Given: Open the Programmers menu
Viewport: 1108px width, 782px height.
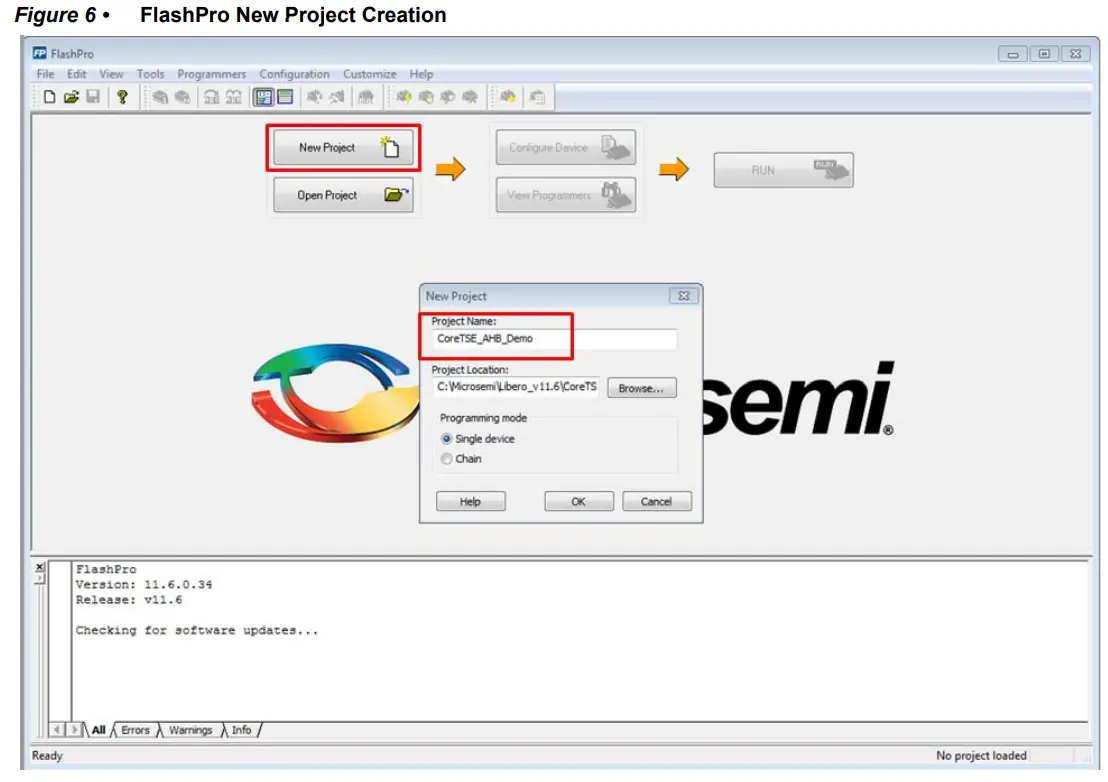Looking at the screenshot, I should tap(212, 73).
